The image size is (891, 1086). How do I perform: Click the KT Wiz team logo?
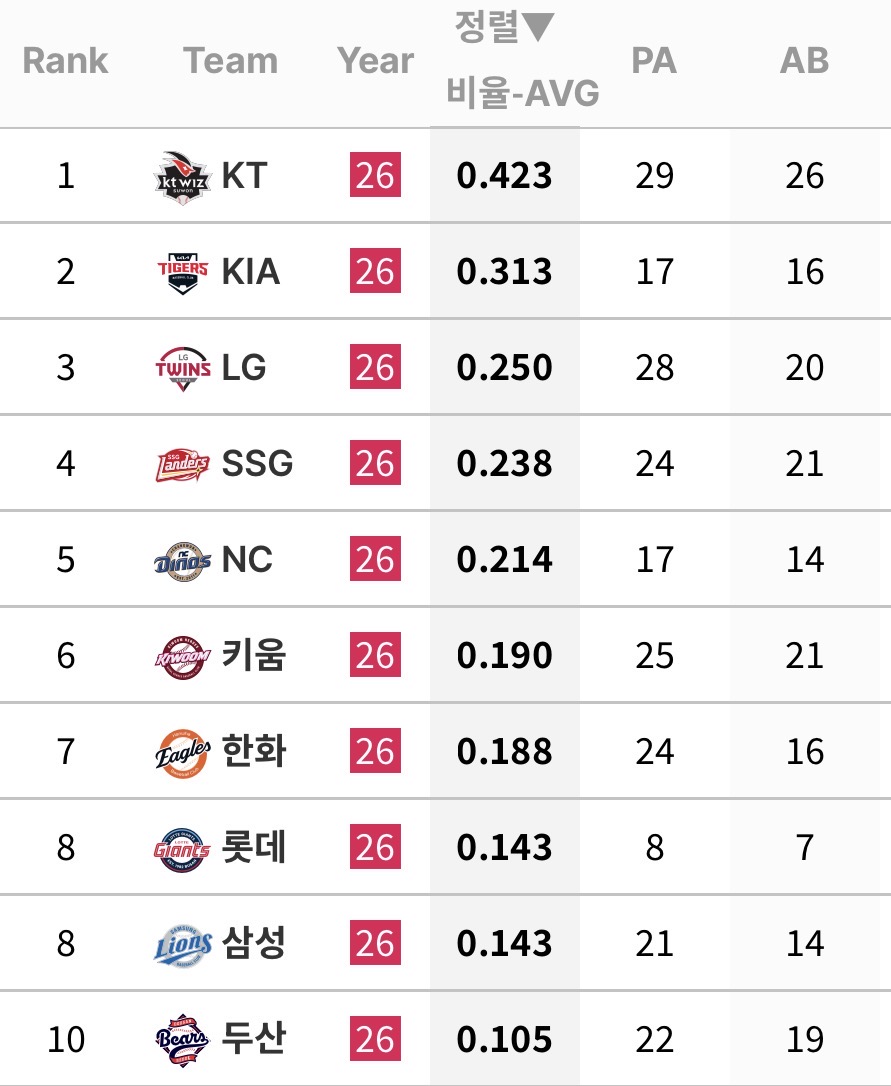tap(182, 177)
